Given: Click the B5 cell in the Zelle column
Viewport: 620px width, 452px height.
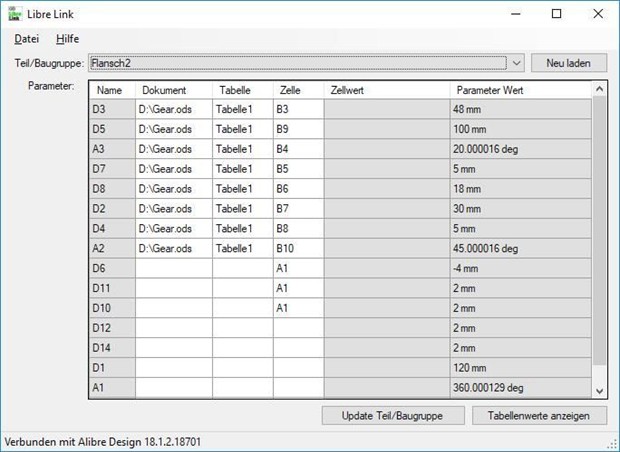Looking at the screenshot, I should (299, 169).
